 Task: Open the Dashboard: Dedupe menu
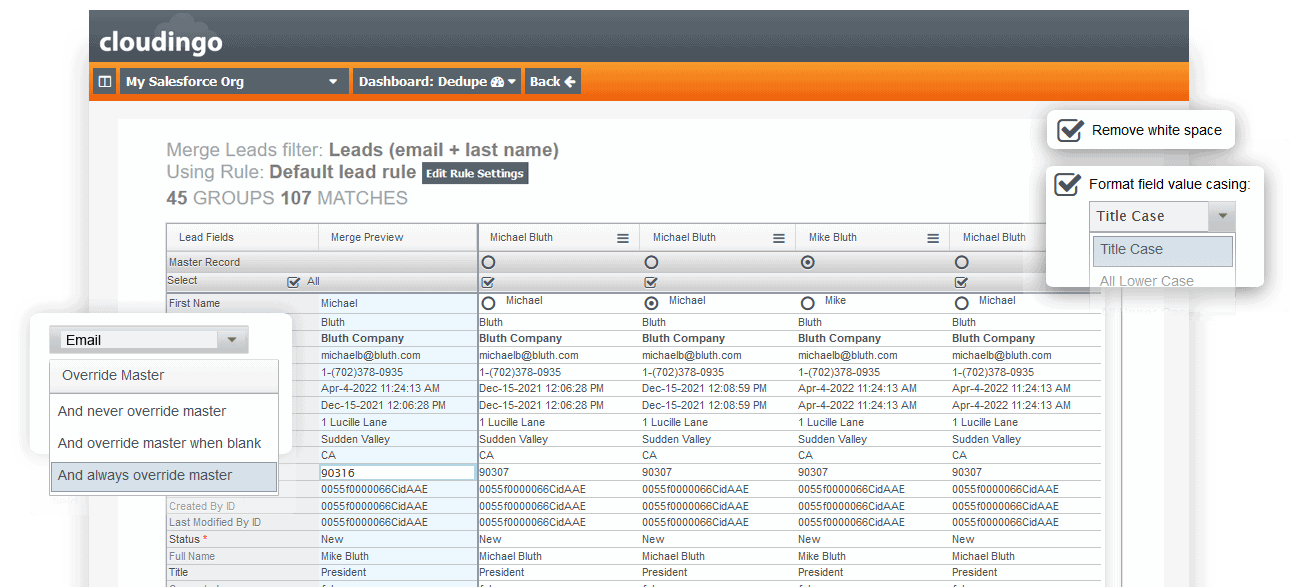tap(437, 82)
